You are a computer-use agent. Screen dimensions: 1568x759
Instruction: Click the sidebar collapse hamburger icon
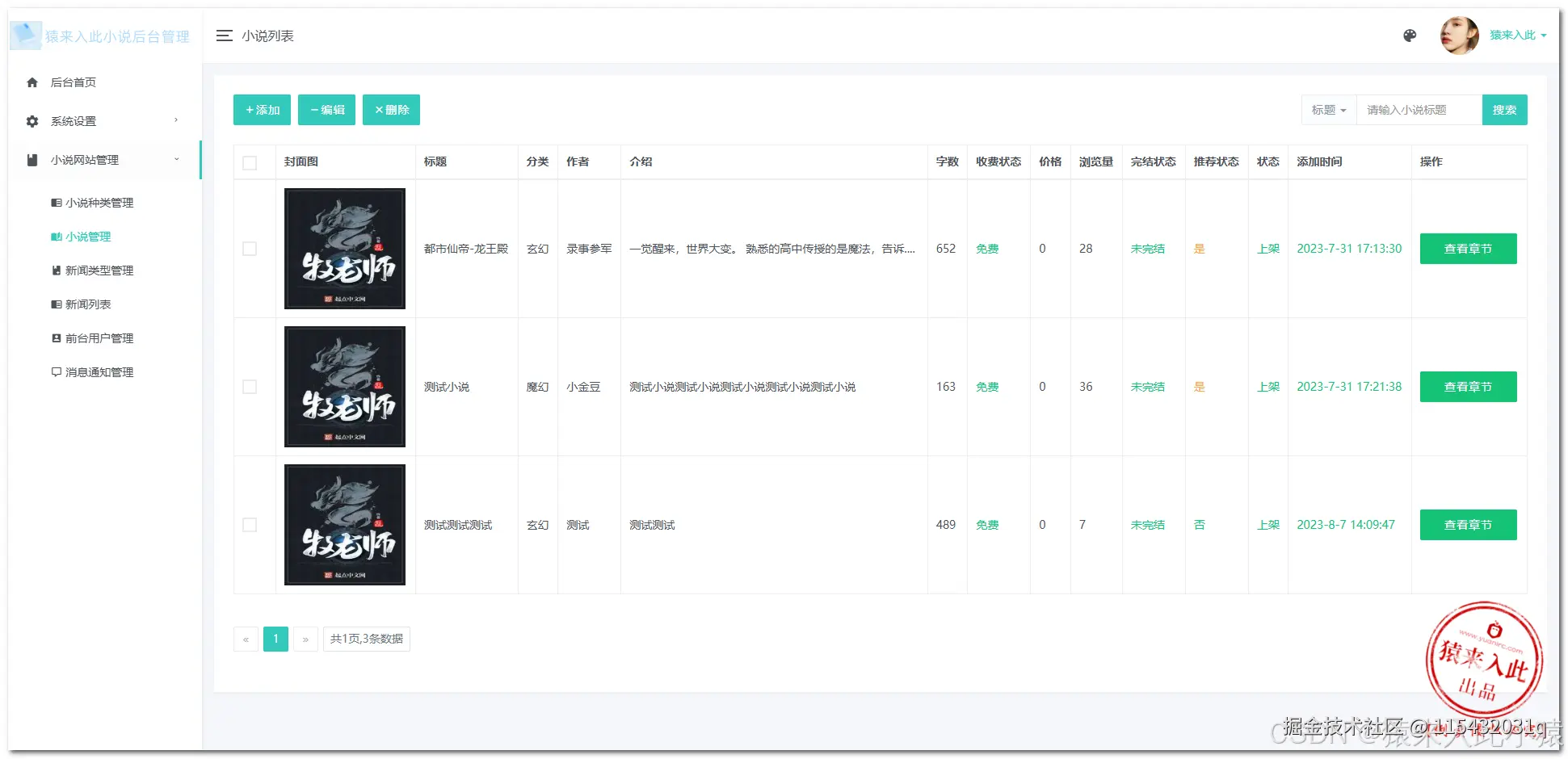(x=225, y=36)
